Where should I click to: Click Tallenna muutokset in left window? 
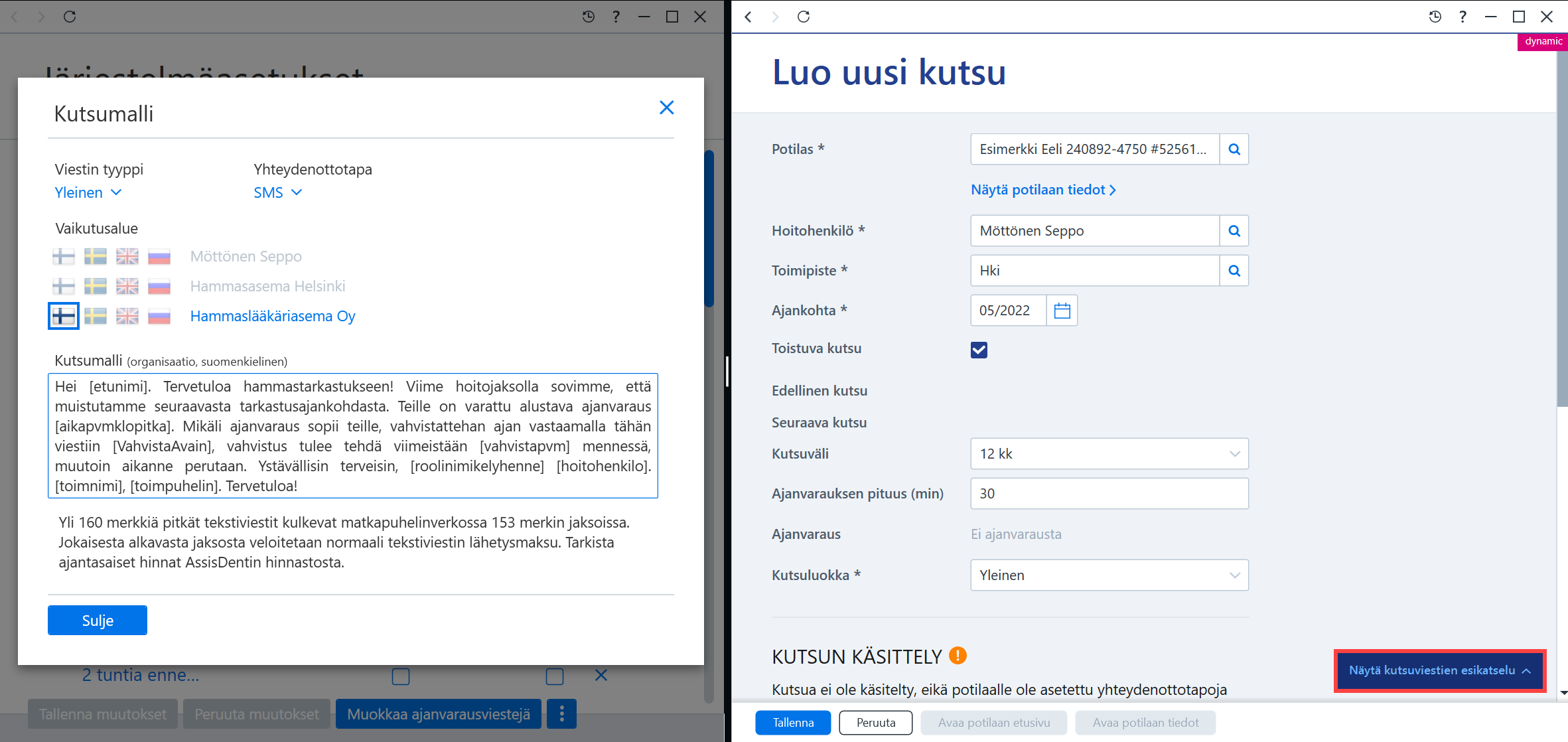pyautogui.click(x=103, y=714)
